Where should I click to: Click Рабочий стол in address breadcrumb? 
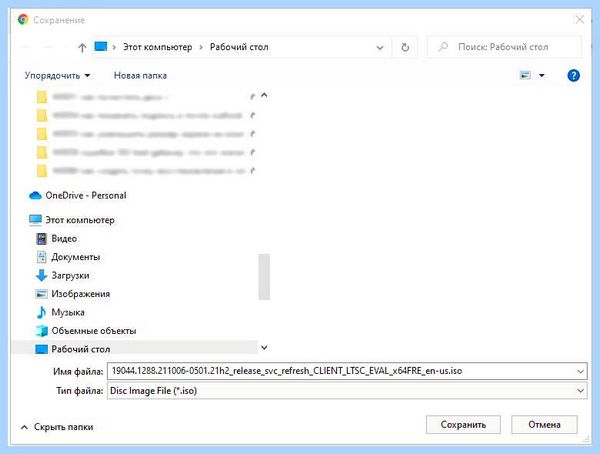(239, 47)
